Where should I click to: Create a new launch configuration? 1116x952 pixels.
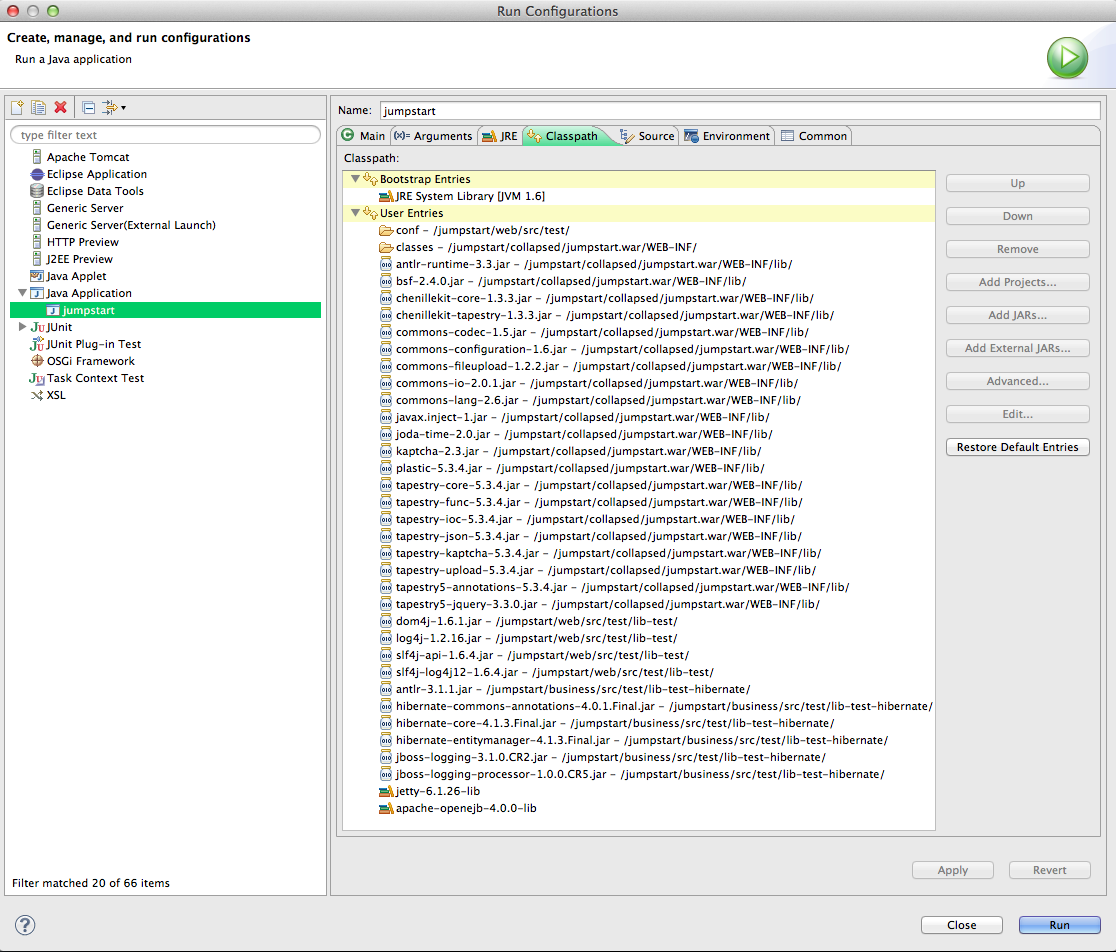17,107
